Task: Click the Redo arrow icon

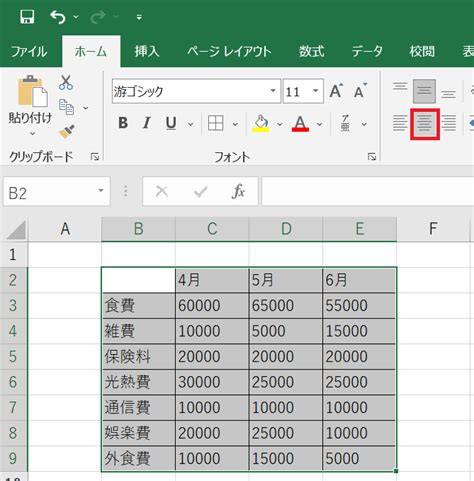Action: click(x=98, y=17)
